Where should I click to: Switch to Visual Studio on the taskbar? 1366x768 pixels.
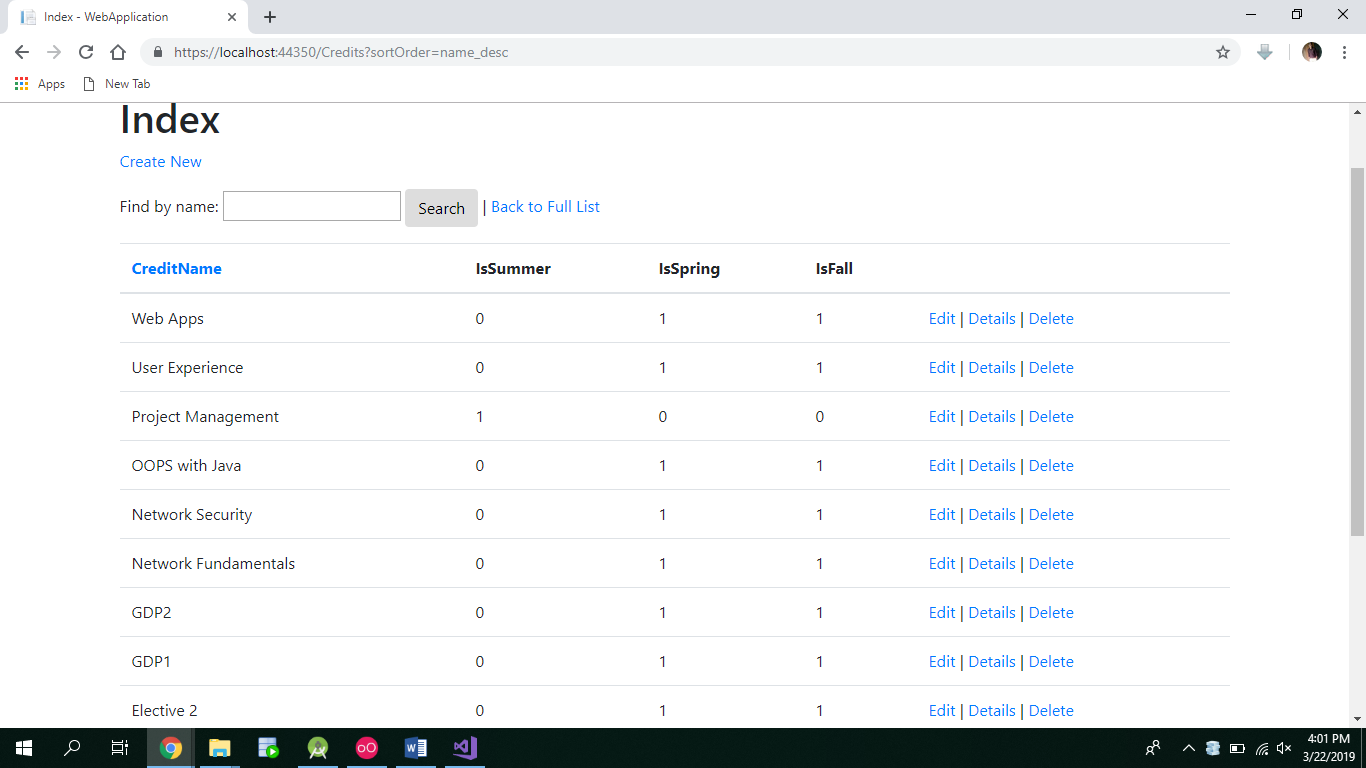click(x=465, y=748)
